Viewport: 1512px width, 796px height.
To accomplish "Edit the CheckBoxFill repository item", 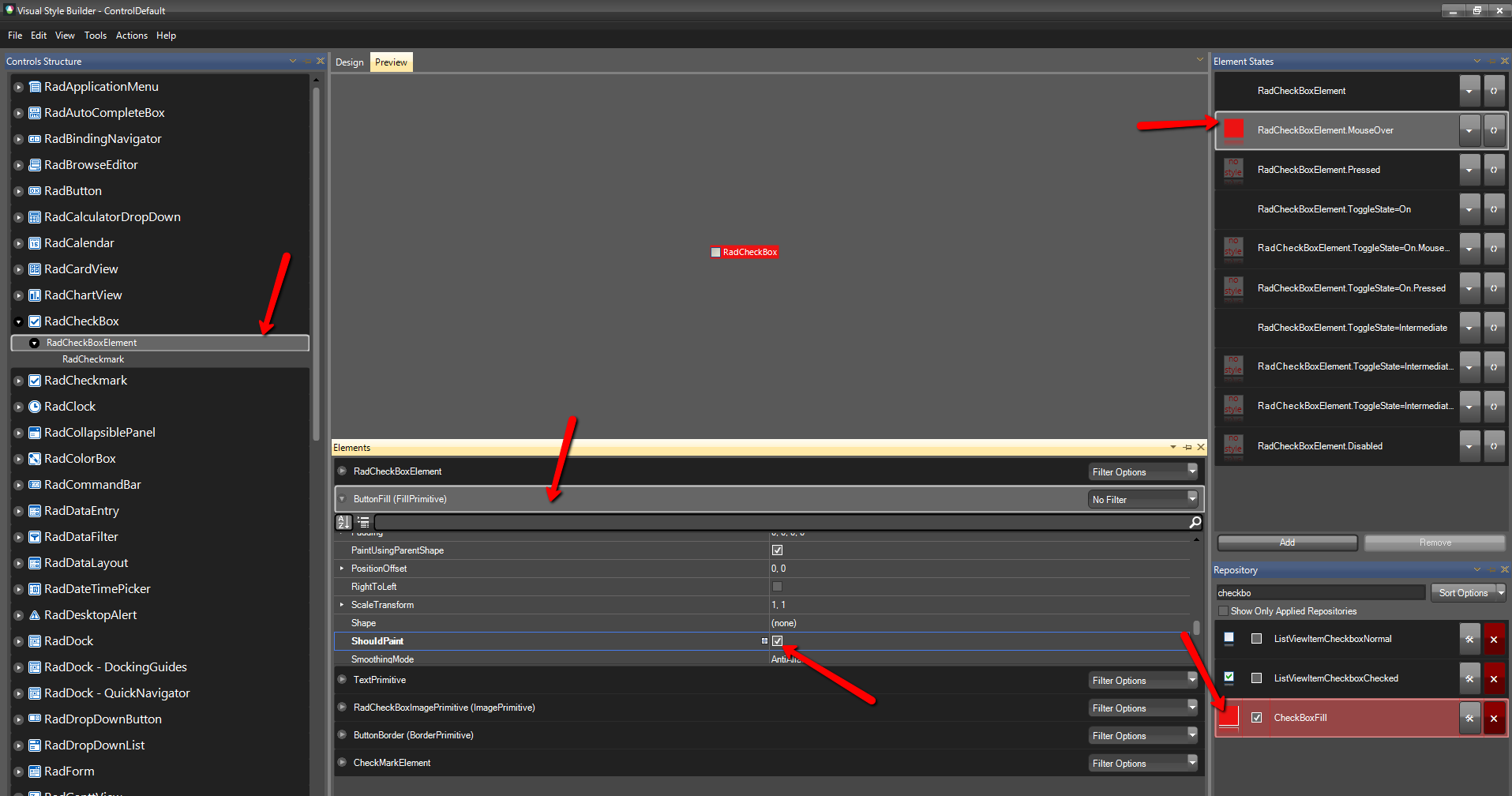I will (x=1469, y=719).
